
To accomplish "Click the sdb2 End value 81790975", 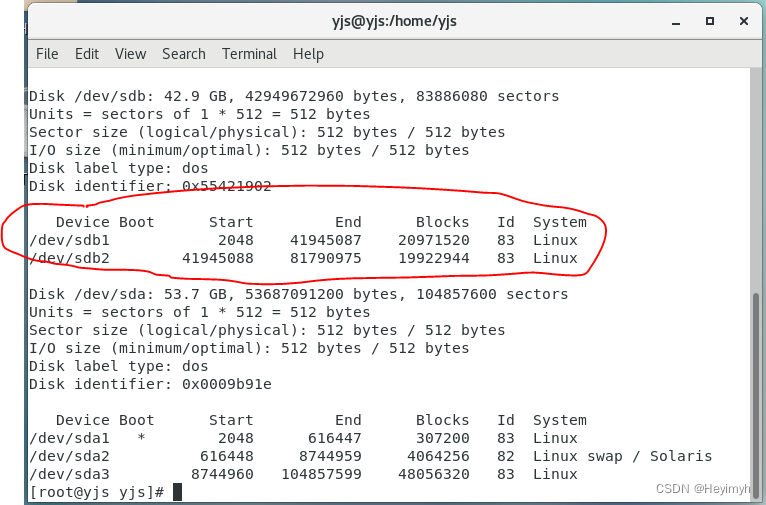I will pos(326,258).
